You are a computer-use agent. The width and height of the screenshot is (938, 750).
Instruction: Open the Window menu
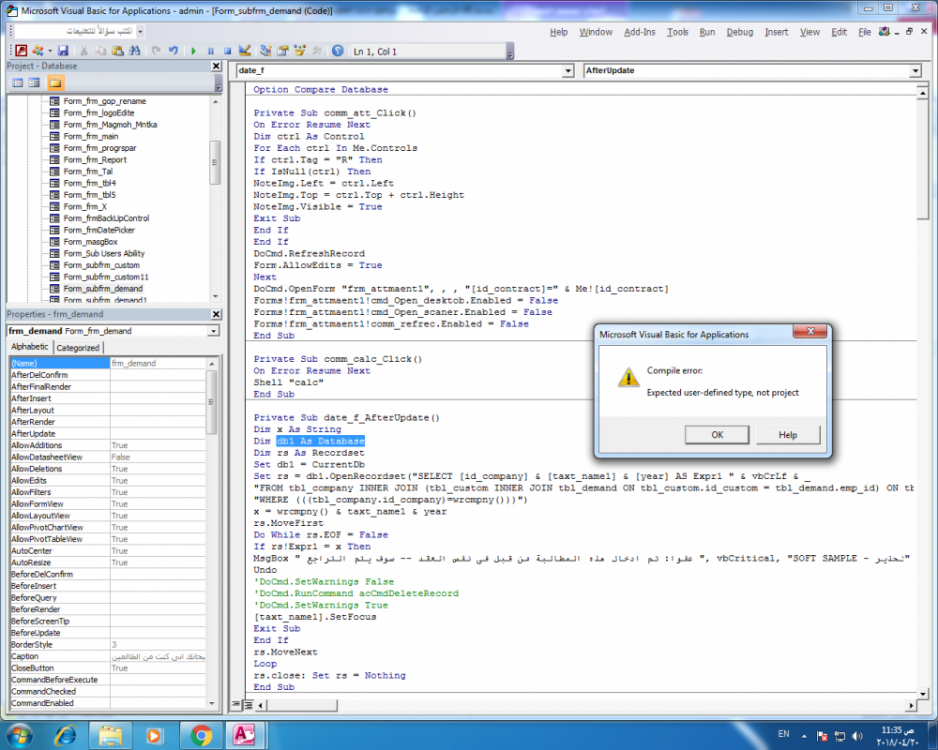pyautogui.click(x=595, y=32)
